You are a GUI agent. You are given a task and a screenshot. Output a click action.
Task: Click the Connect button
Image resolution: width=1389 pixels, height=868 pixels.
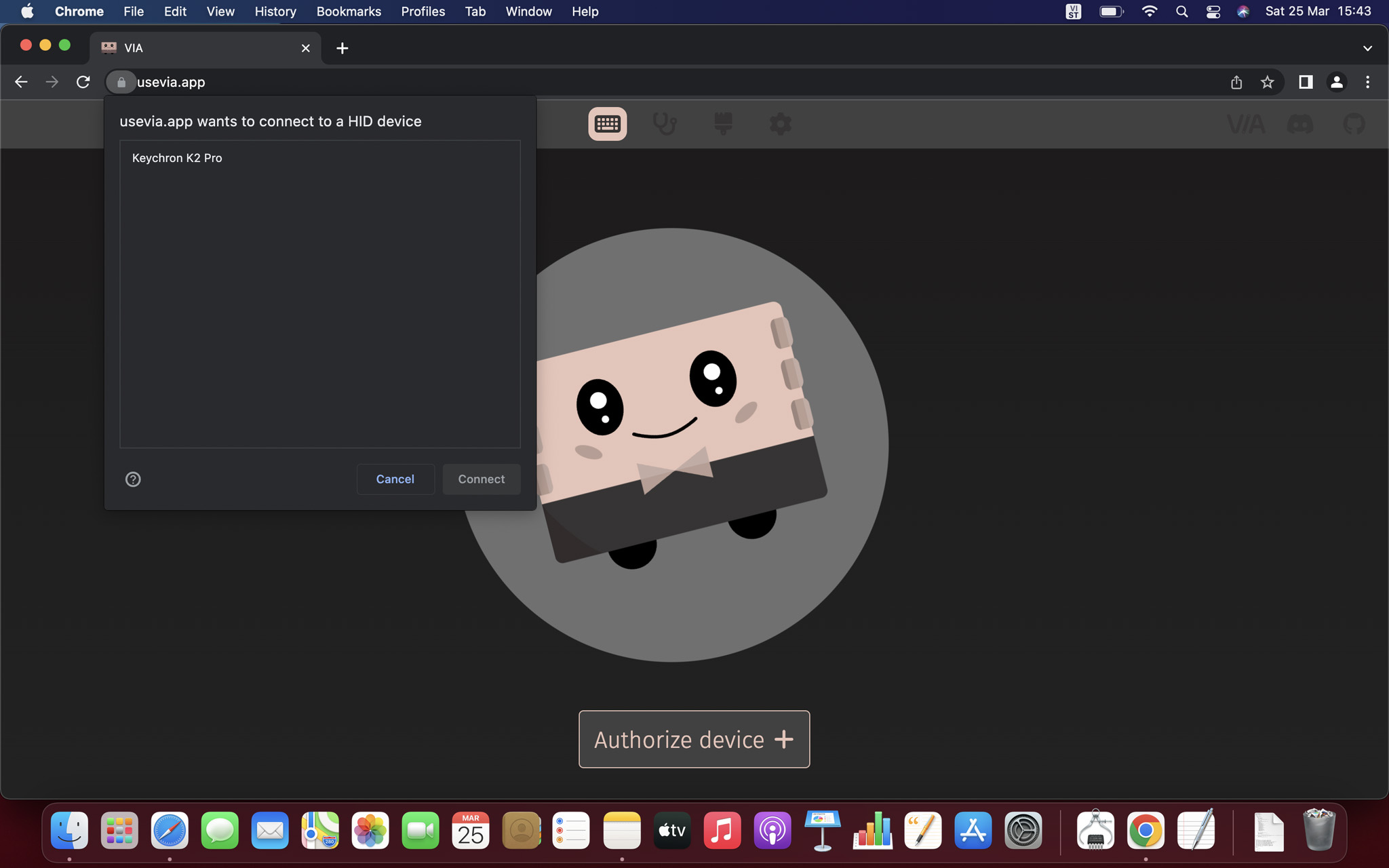[481, 479]
